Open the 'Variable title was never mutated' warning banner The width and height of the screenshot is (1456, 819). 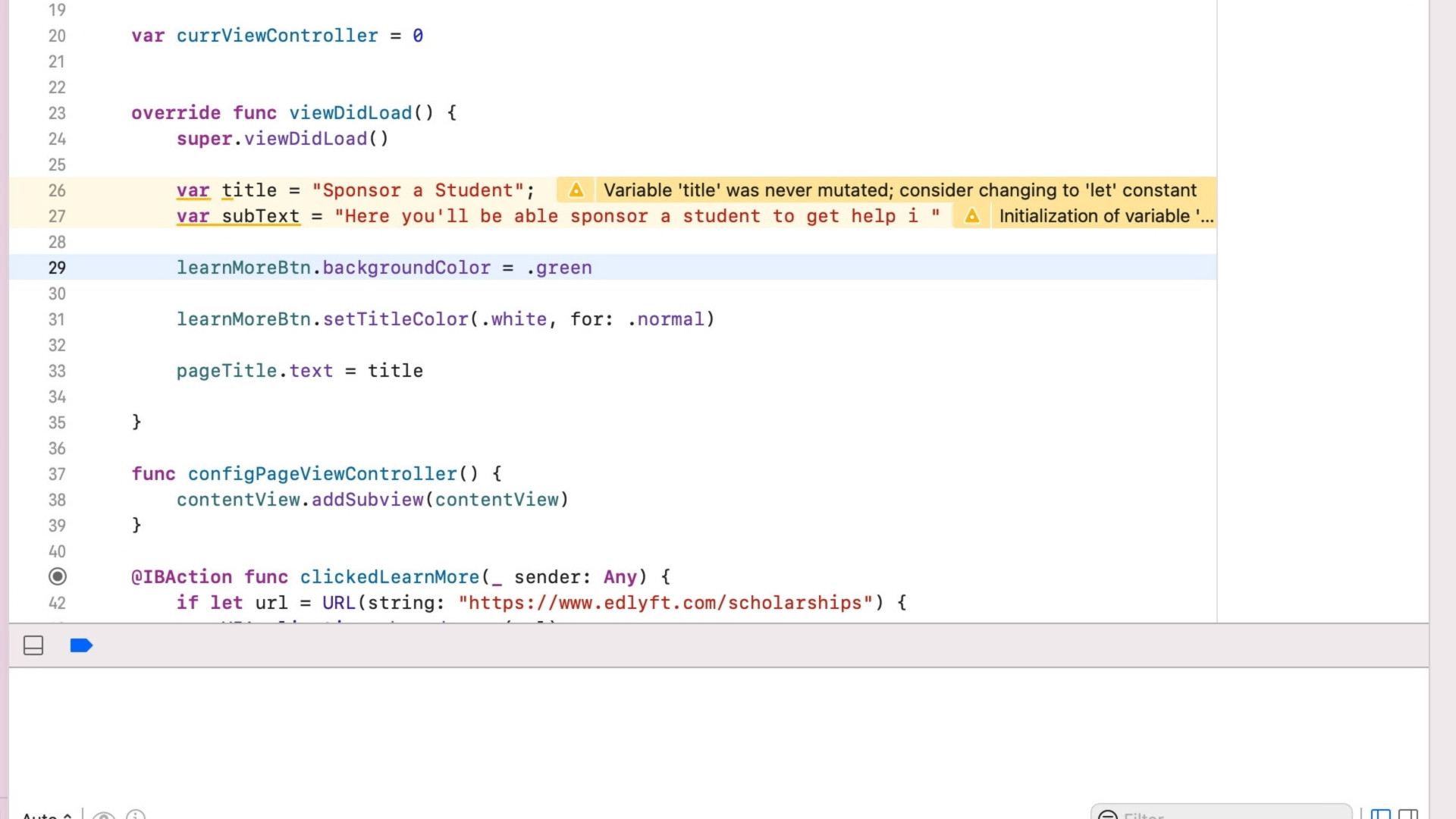pyautogui.click(x=895, y=190)
